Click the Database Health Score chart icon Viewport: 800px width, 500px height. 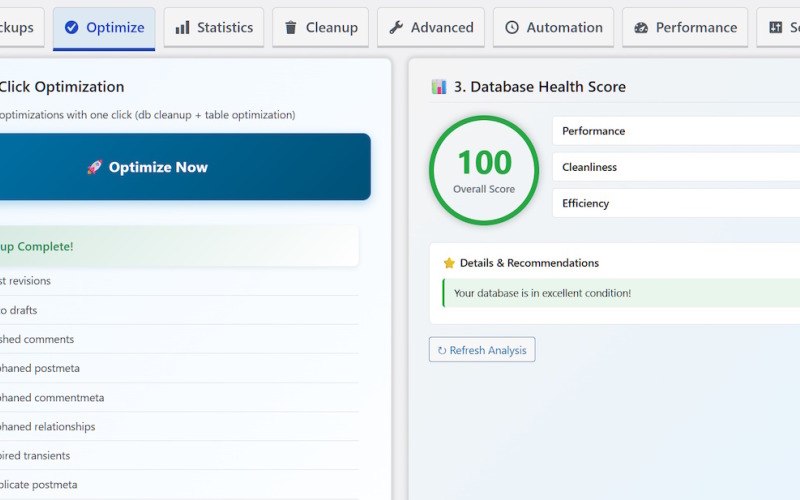point(439,87)
